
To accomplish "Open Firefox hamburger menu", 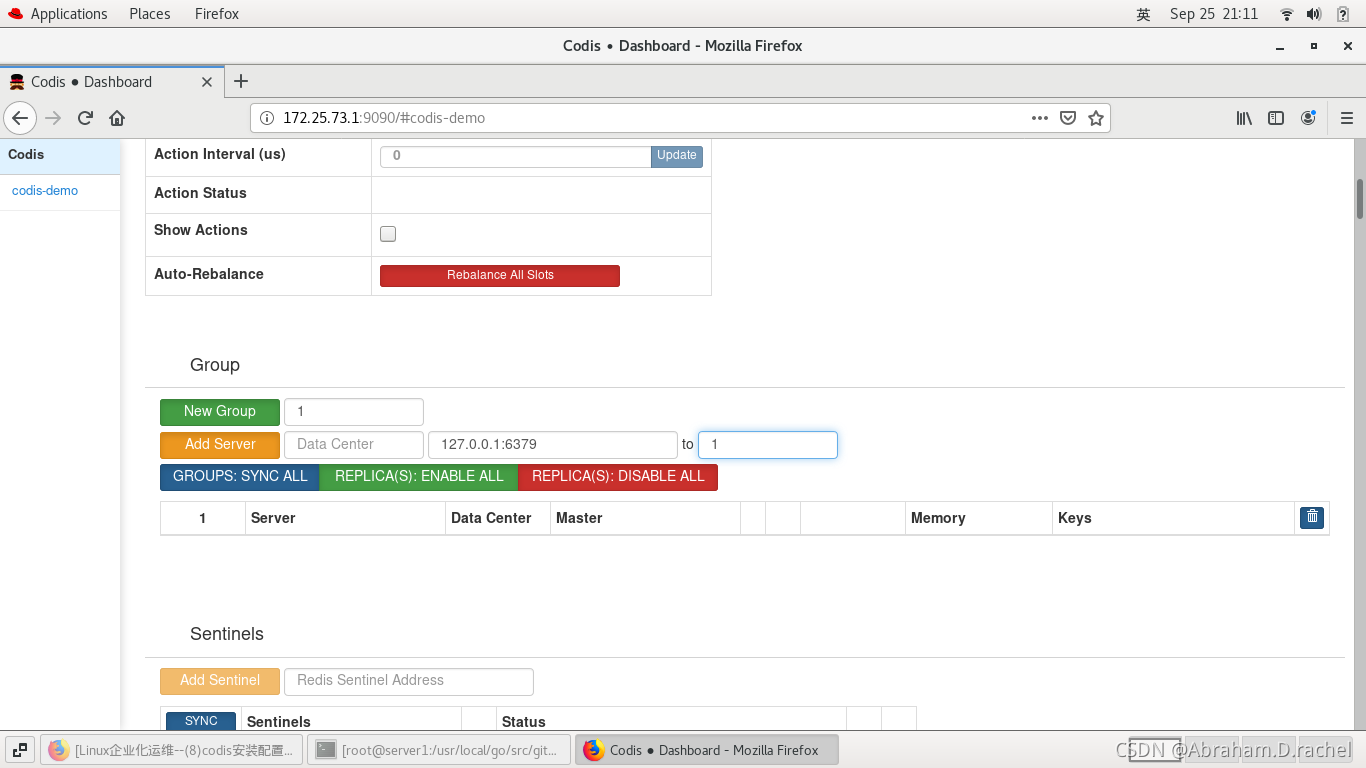I will [x=1347, y=118].
